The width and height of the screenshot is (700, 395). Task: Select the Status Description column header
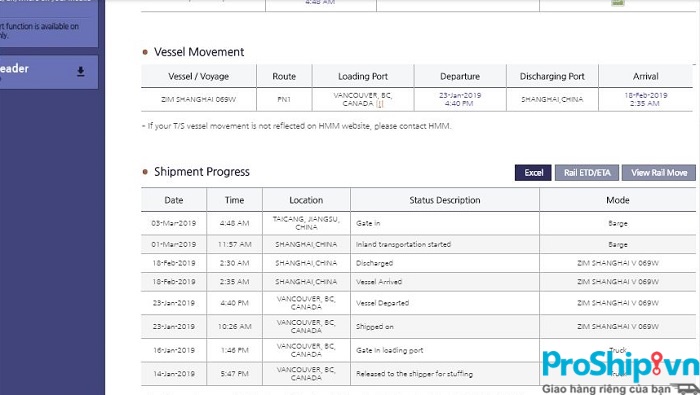point(445,200)
